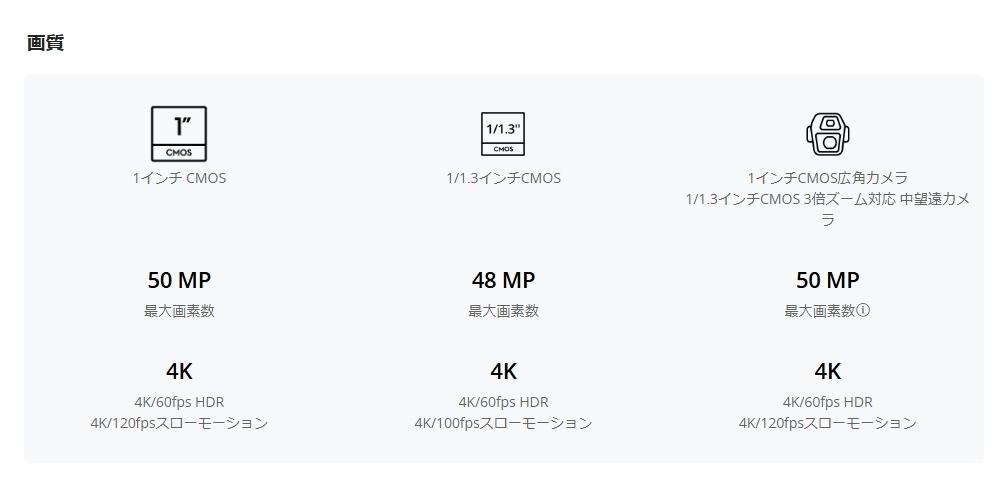Click the 48 MP value
1003x479 pixels.
coord(503,280)
